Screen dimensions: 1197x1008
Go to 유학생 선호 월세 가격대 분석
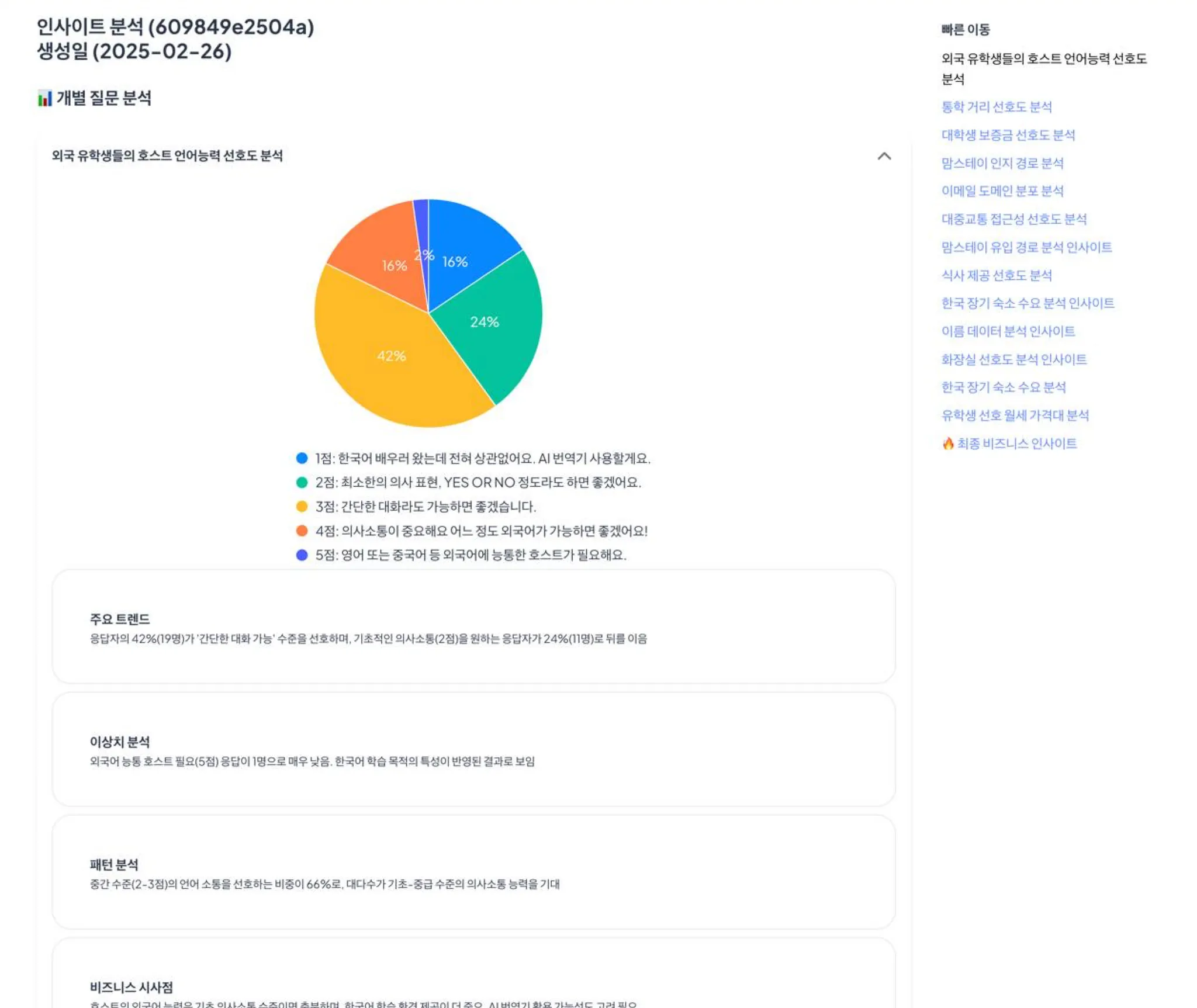click(1015, 415)
